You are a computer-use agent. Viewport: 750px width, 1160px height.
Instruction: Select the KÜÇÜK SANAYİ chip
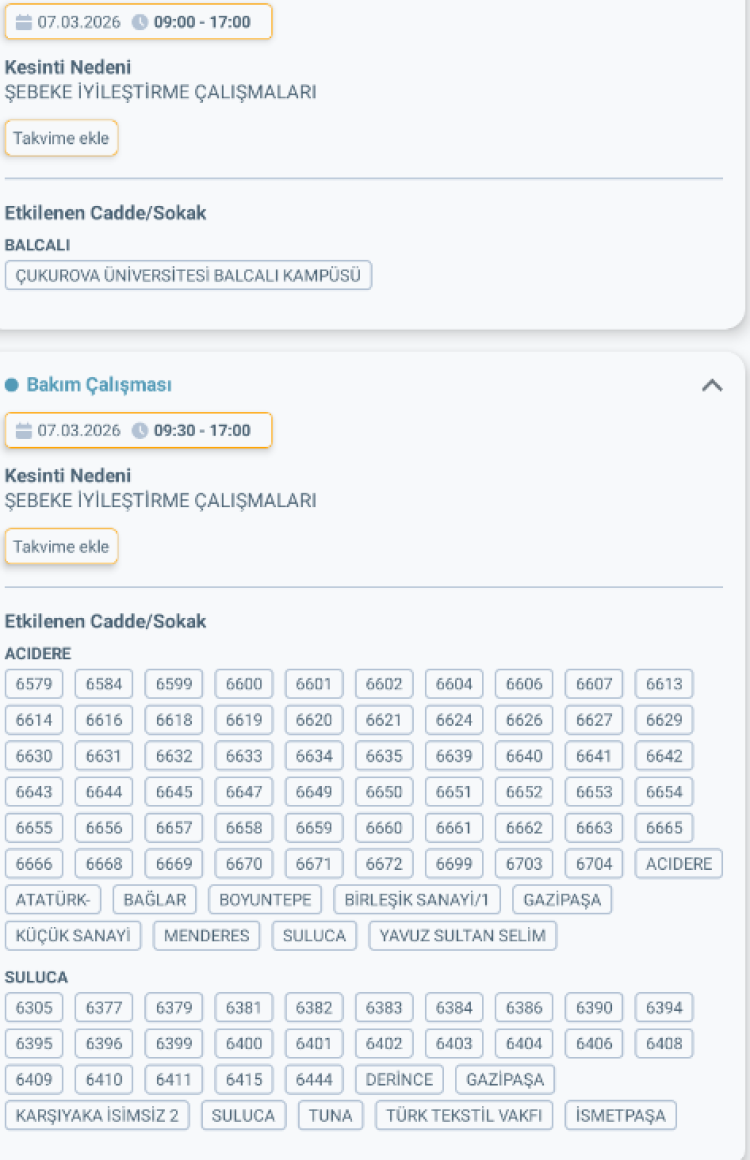pyautogui.click(x=73, y=936)
